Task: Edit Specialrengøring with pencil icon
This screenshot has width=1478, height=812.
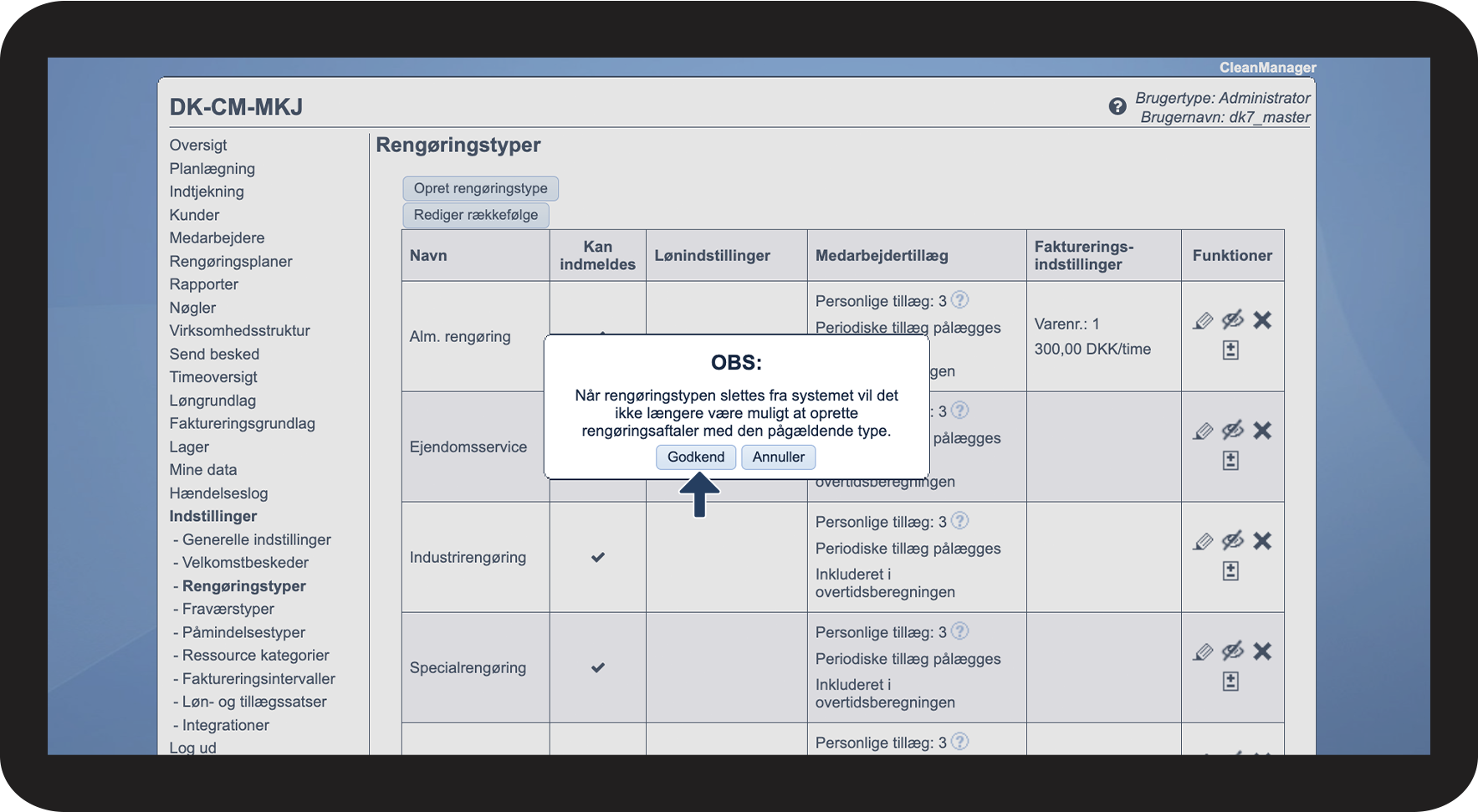Action: (1203, 652)
